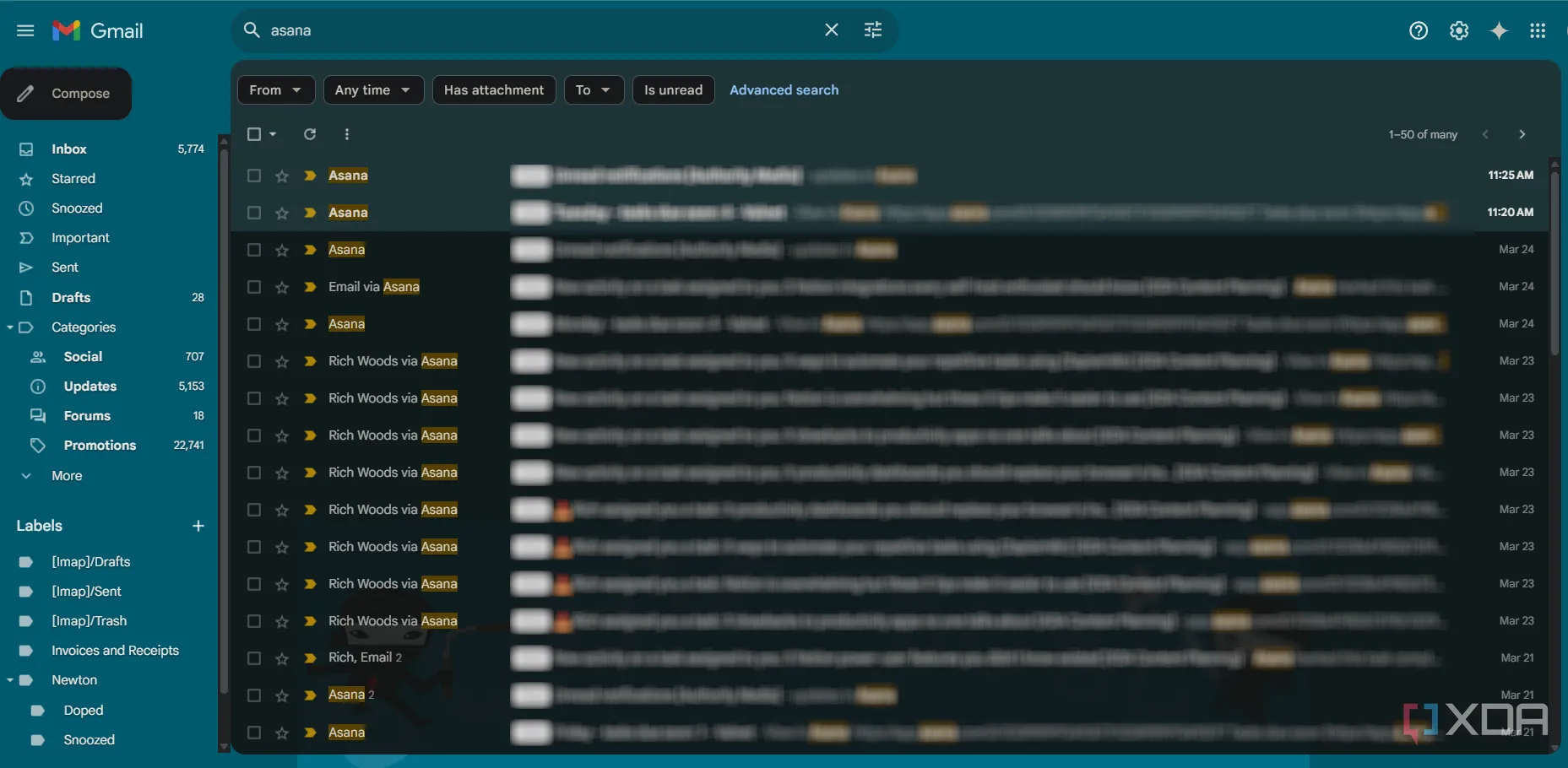
Task: Click the search magnifier icon
Action: [252, 30]
